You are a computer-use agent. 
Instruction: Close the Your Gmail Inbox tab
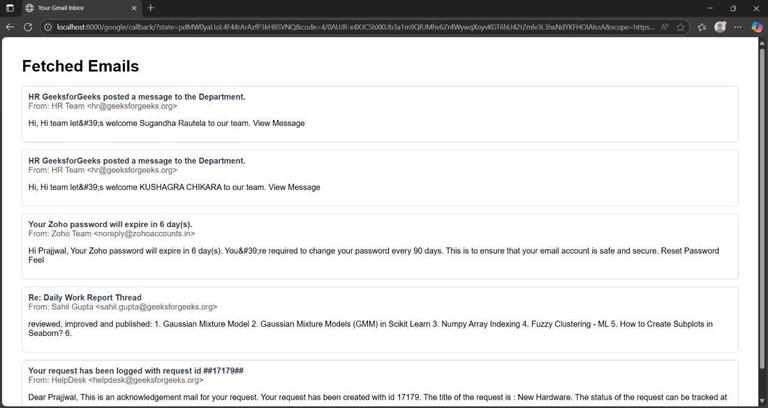pyautogui.click(x=135, y=8)
